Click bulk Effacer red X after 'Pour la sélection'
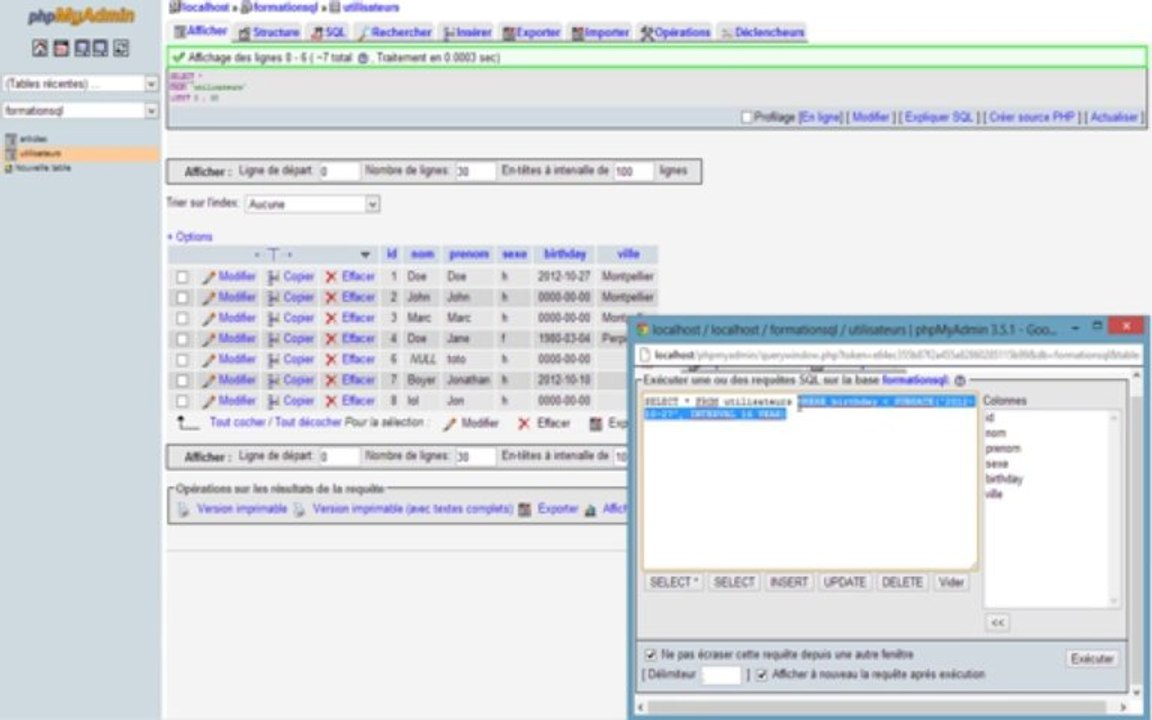The image size is (1152, 720). (524, 424)
